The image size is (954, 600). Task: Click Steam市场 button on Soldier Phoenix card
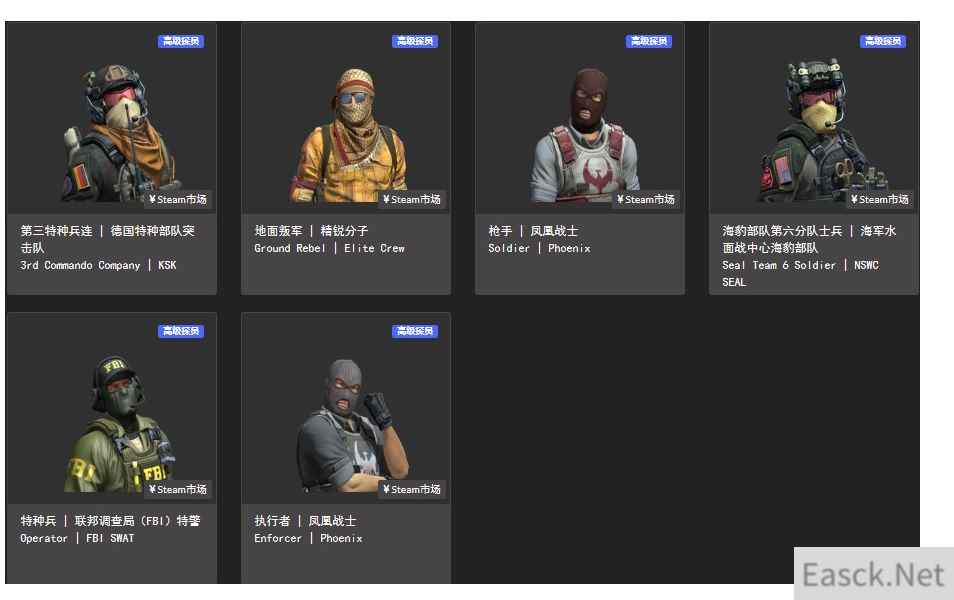646,200
